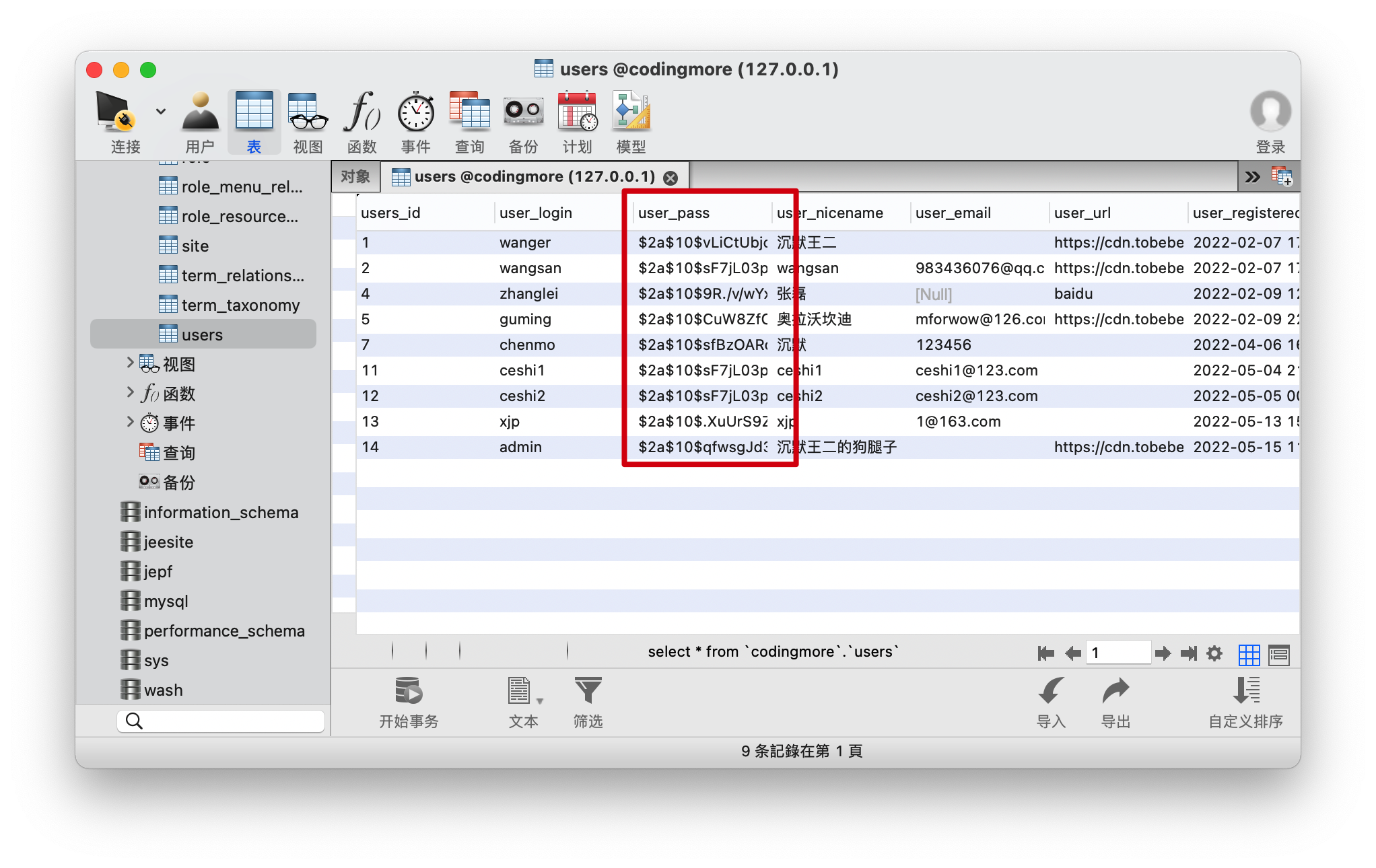Switch to the 对象 tab
The image size is (1376, 868).
pyautogui.click(x=355, y=177)
